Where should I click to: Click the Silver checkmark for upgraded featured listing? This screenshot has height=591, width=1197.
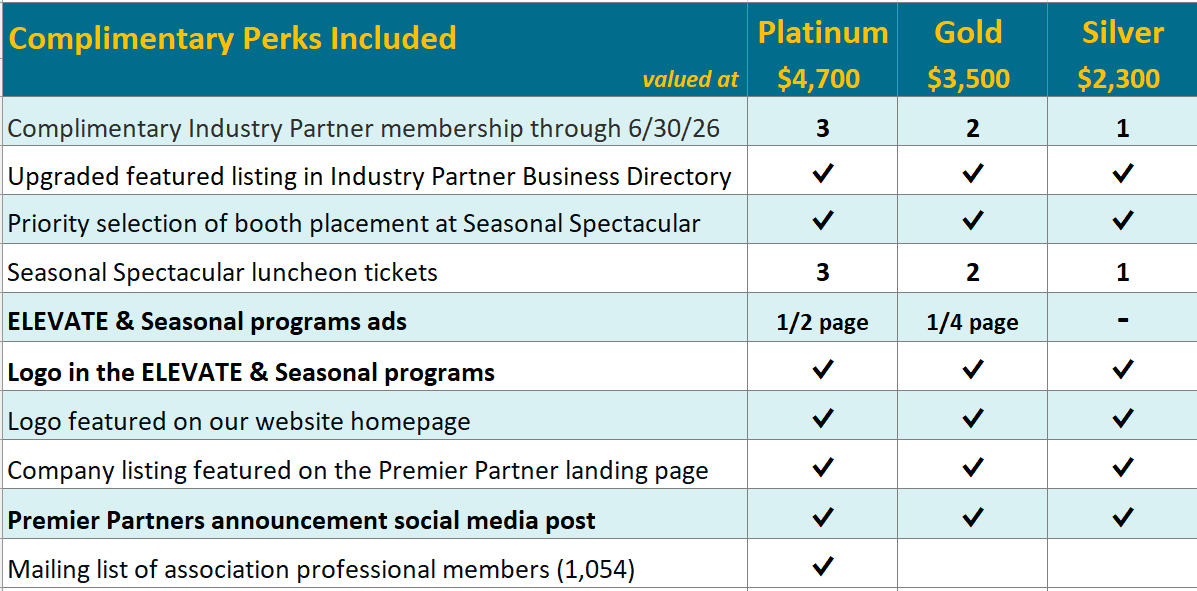pyautogui.click(x=1122, y=175)
